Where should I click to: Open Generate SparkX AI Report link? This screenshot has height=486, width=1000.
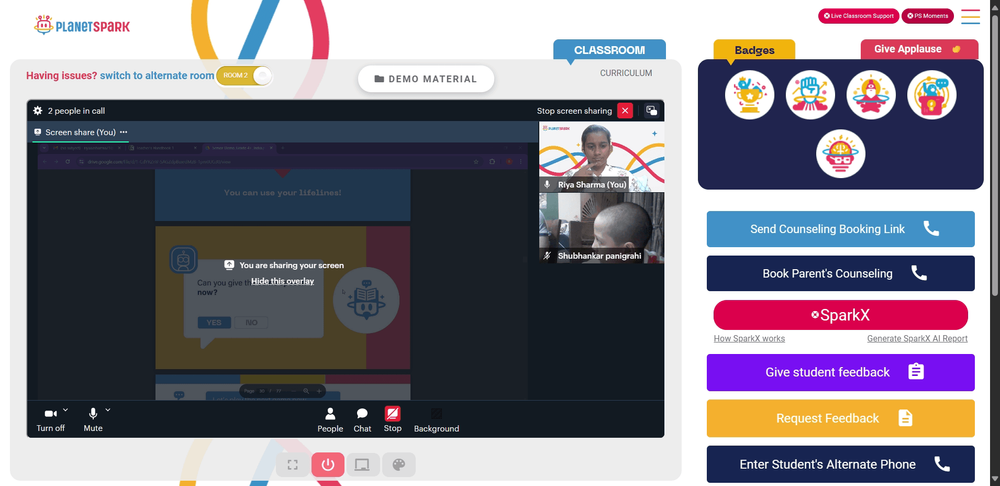(x=917, y=339)
